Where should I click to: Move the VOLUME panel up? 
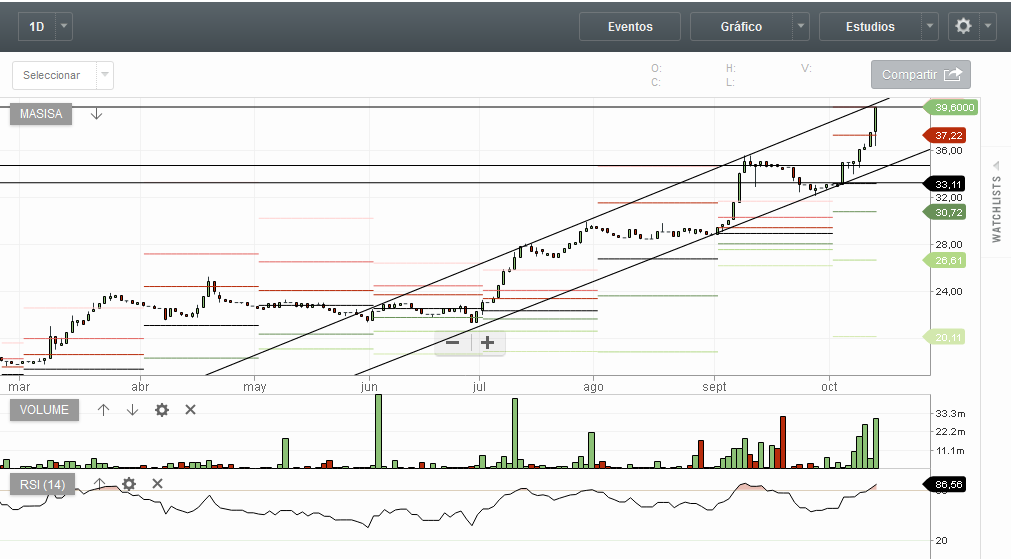coord(103,410)
